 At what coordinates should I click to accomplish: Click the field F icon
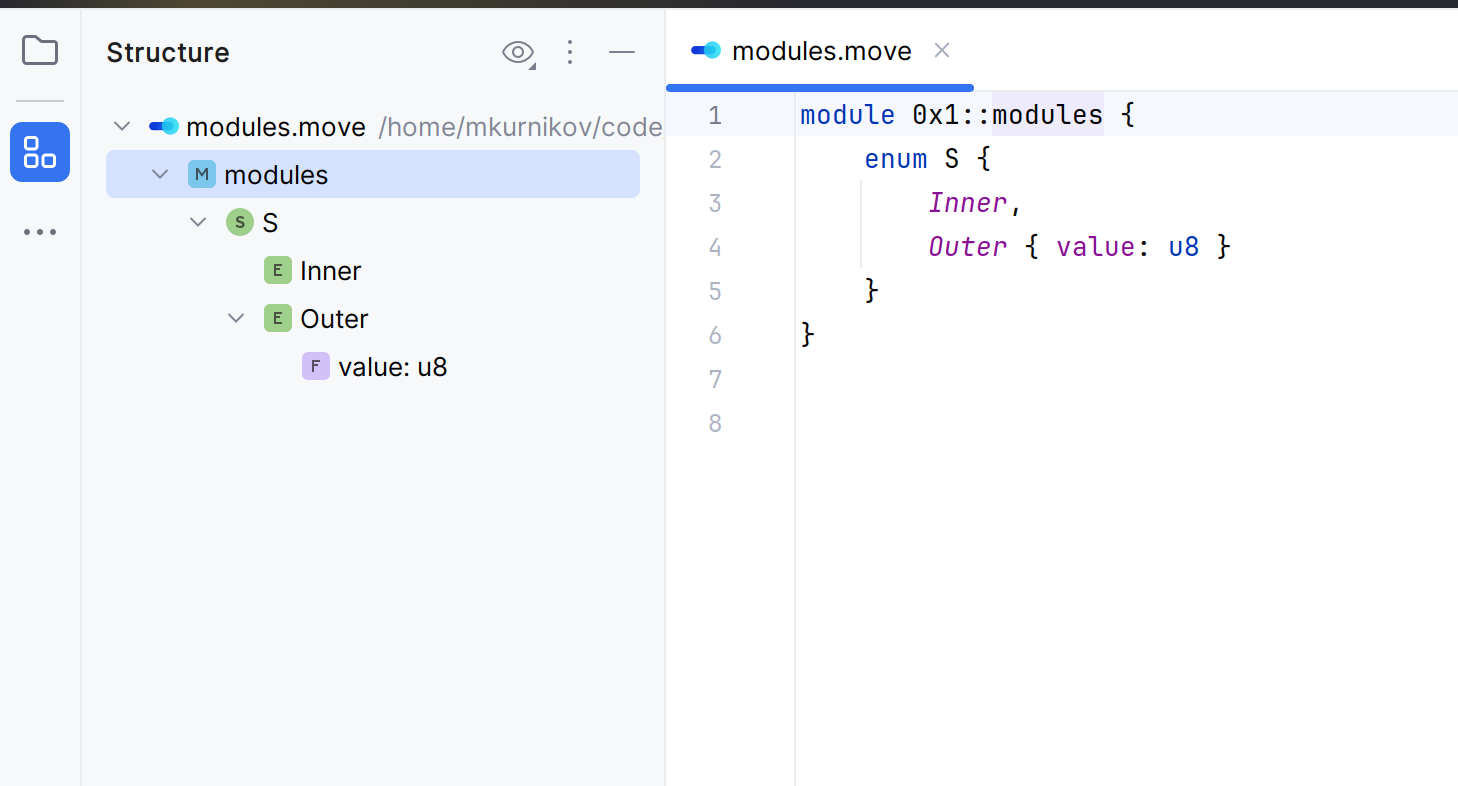(x=316, y=366)
